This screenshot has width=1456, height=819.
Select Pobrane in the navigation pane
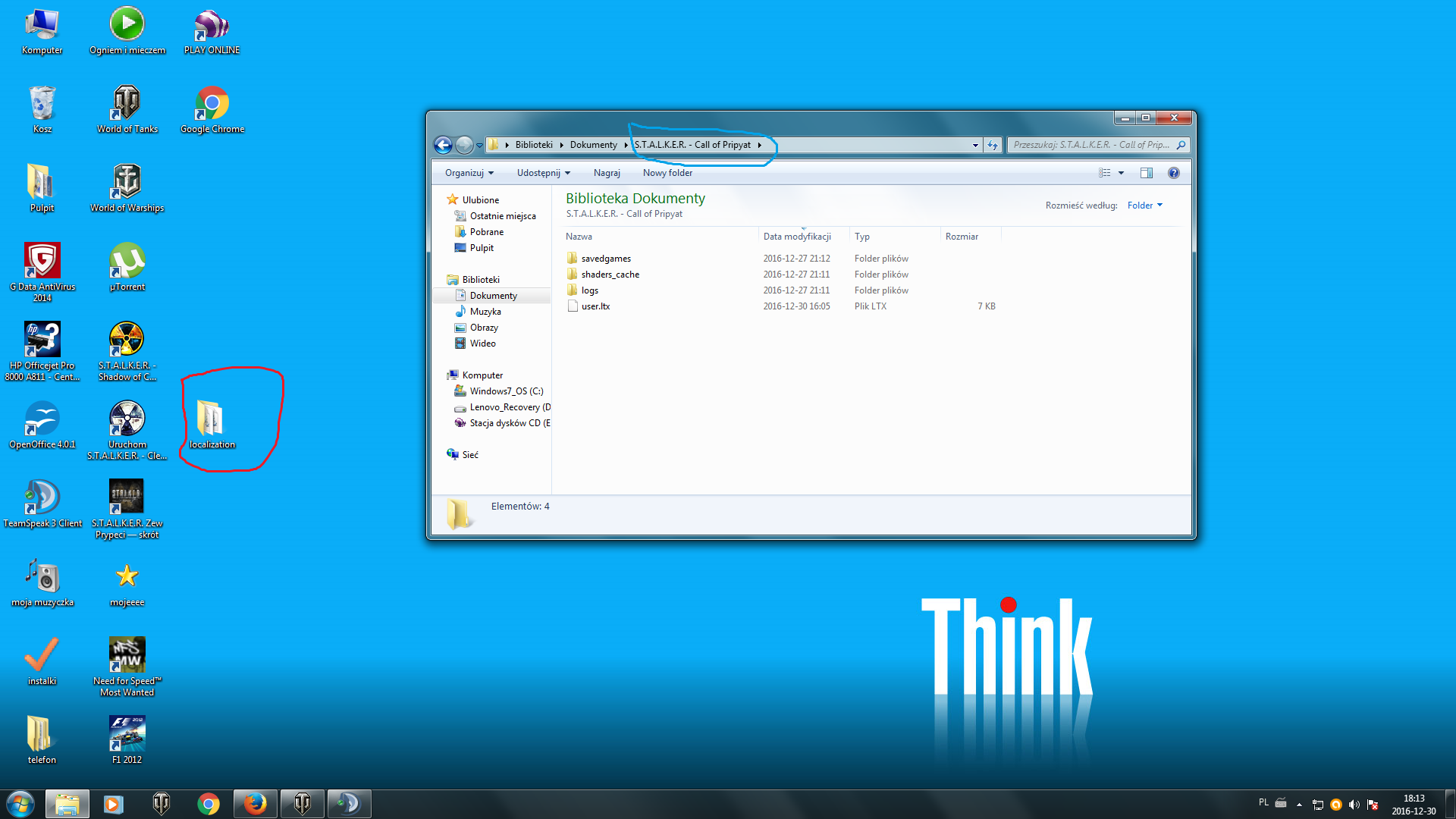tap(486, 232)
